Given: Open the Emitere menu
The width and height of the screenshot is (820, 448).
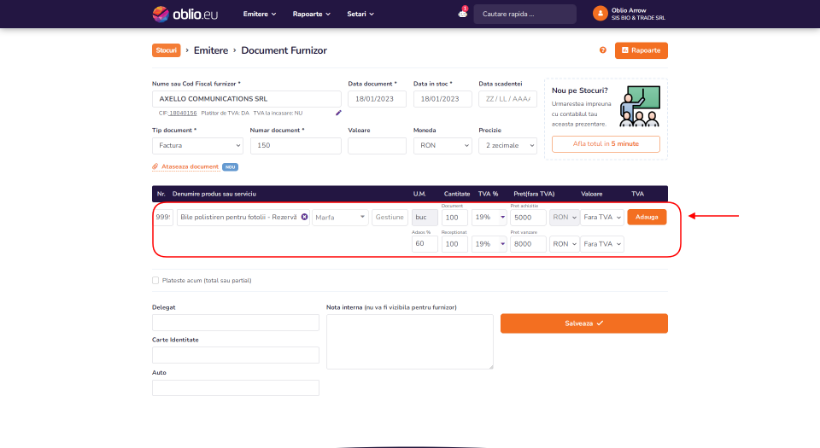Looking at the screenshot, I should pyautogui.click(x=260, y=14).
